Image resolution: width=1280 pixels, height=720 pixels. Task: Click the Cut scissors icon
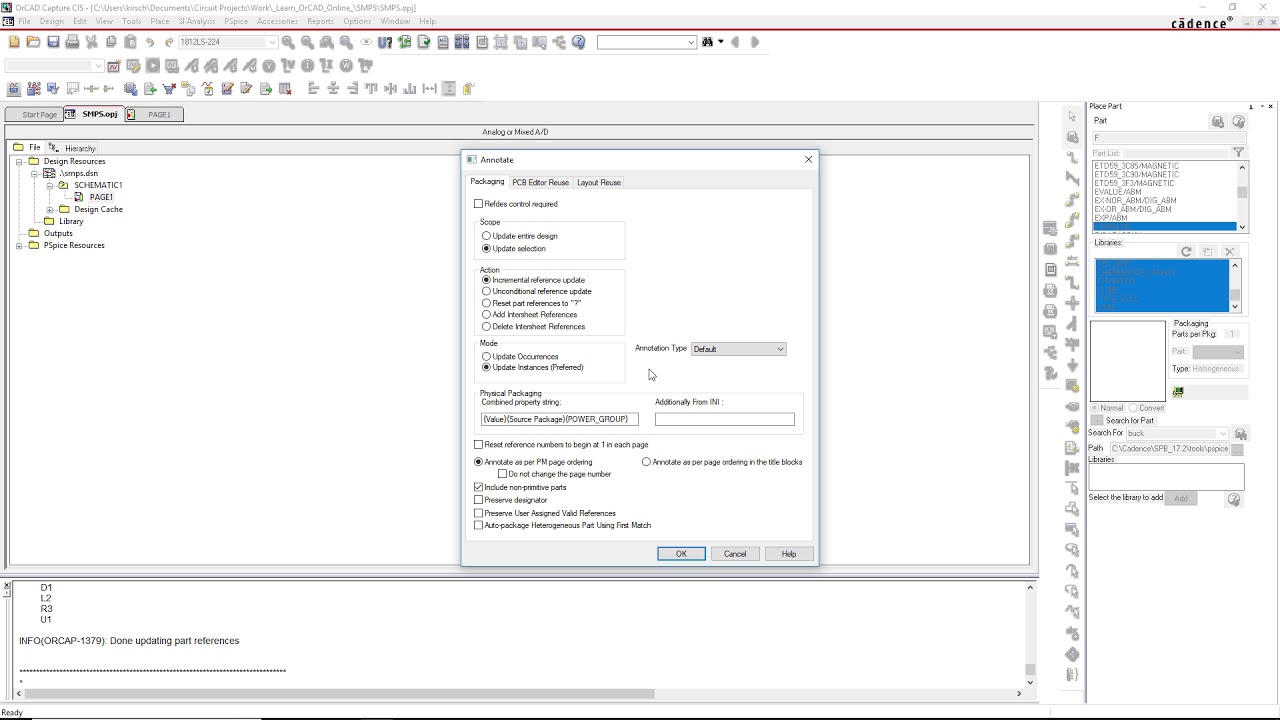tap(91, 42)
